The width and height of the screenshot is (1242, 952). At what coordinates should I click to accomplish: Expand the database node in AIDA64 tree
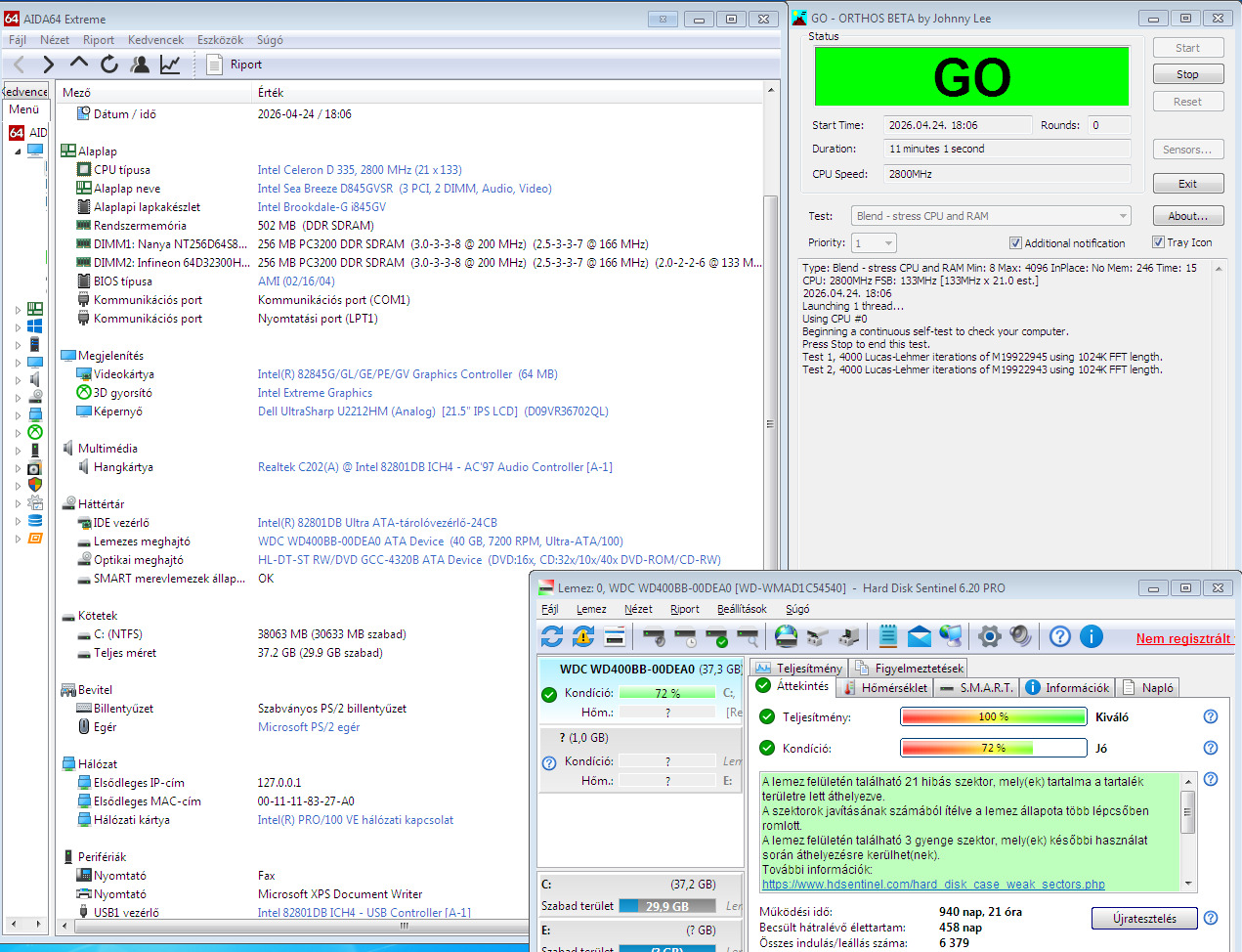pyautogui.click(x=18, y=520)
